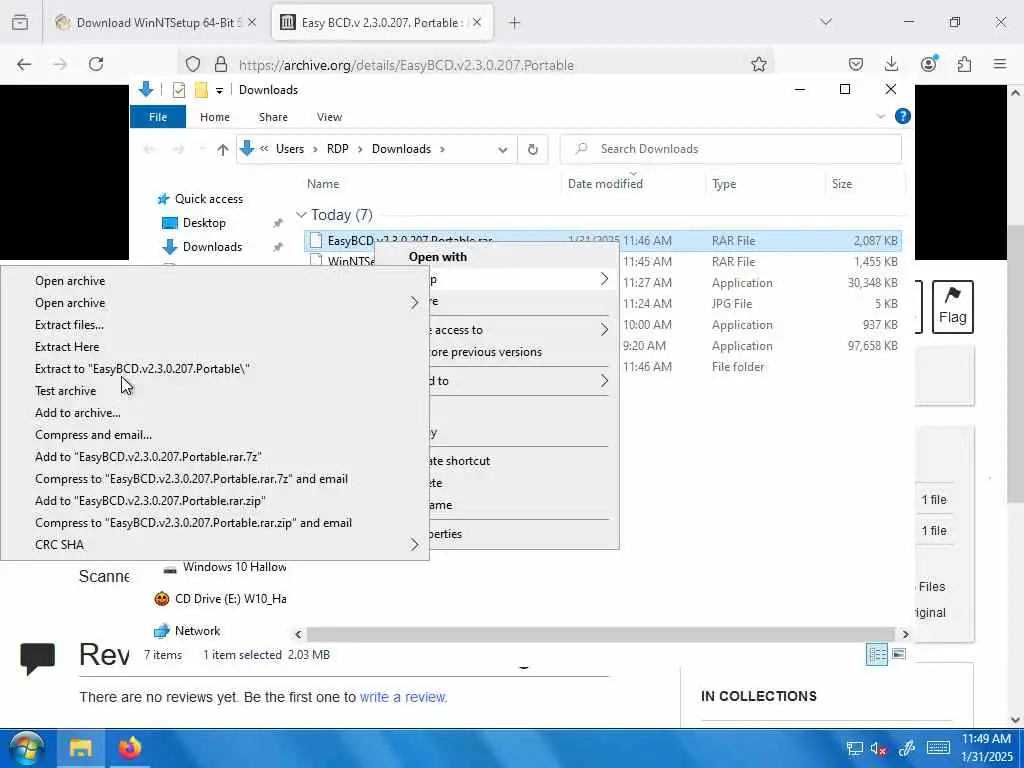Image resolution: width=1024 pixels, height=768 pixels.
Task: Switch to details view layout icon
Action: [876, 654]
